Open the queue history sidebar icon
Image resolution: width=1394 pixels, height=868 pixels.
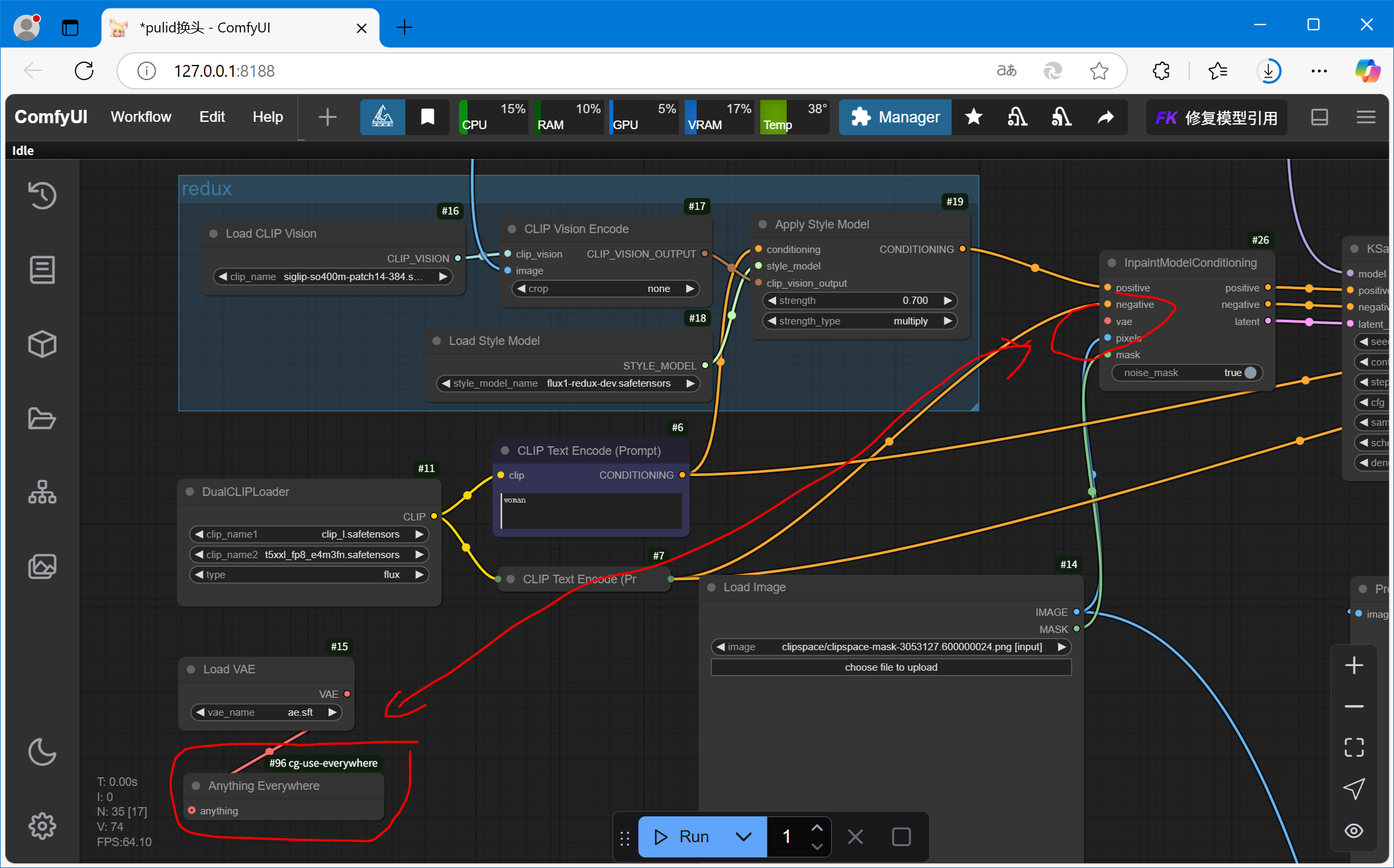click(42, 195)
